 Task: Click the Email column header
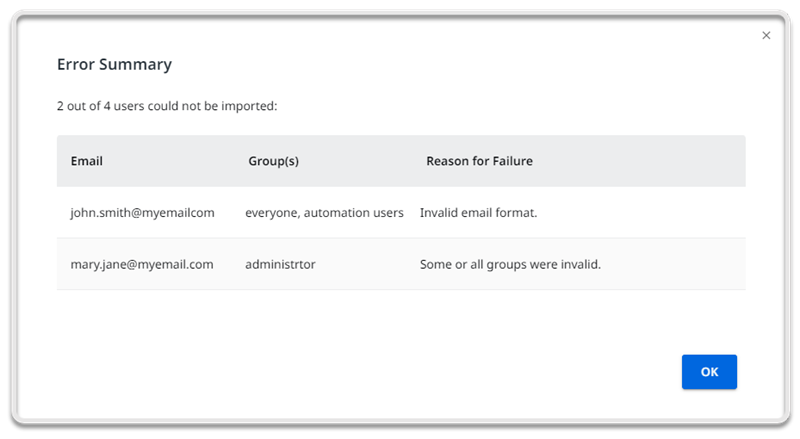coord(87,161)
